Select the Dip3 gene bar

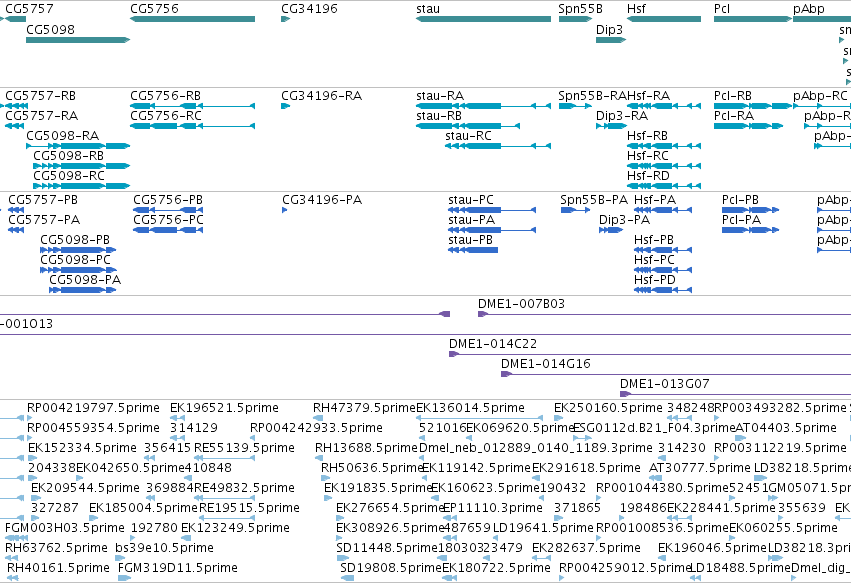pyautogui.click(x=611, y=40)
